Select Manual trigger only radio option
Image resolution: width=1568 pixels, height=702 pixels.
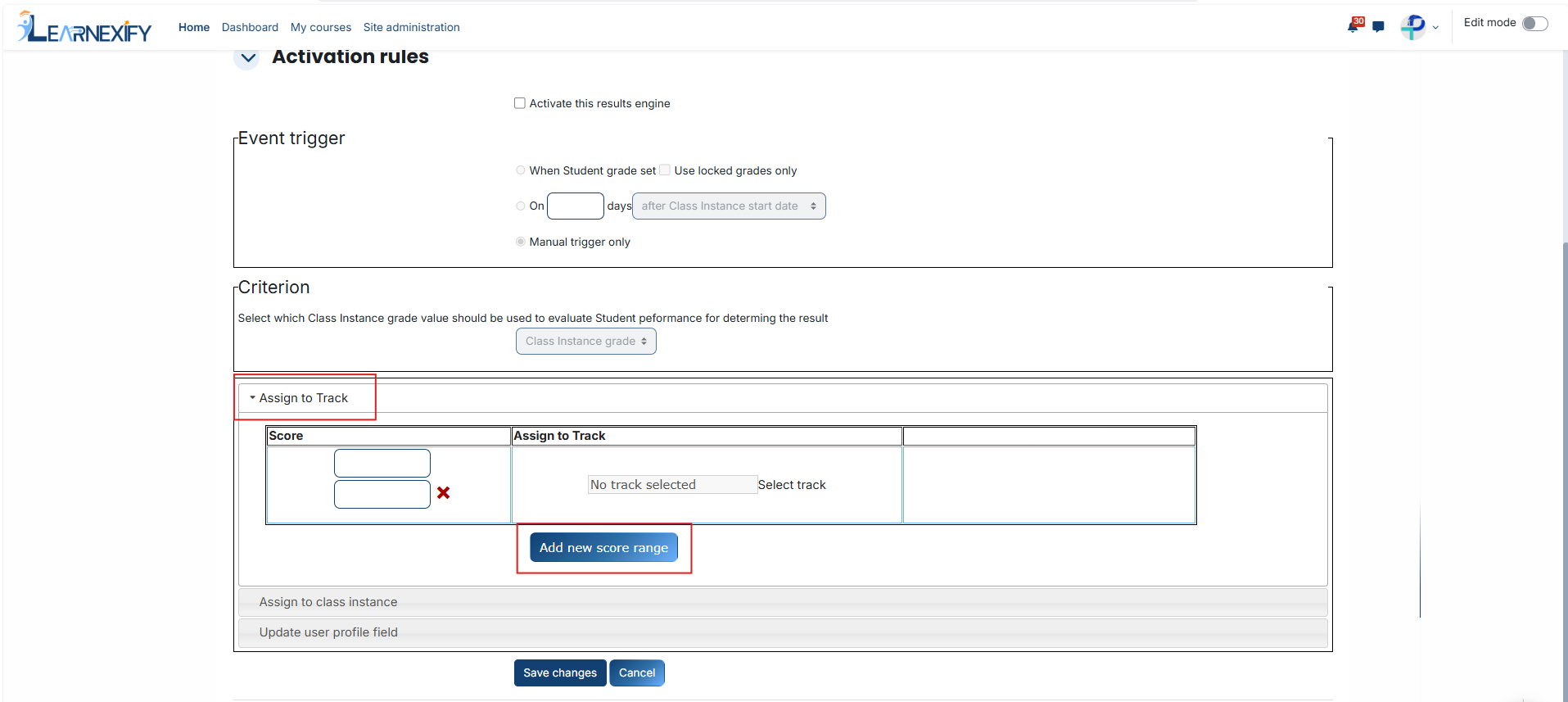tap(521, 242)
